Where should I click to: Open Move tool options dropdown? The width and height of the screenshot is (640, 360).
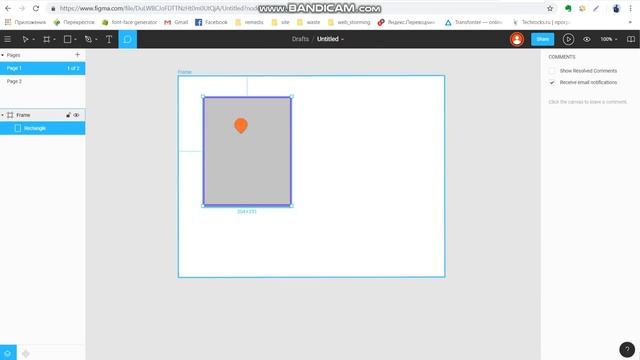coord(33,40)
